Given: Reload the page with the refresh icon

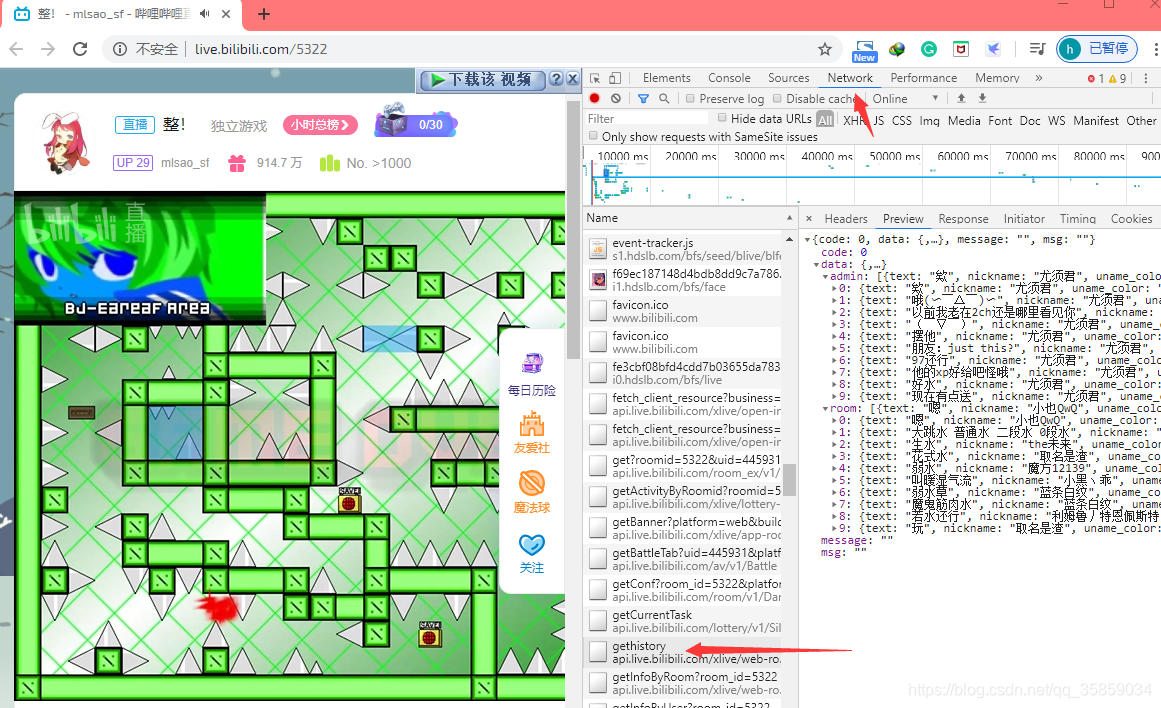Looking at the screenshot, I should click(x=80, y=49).
